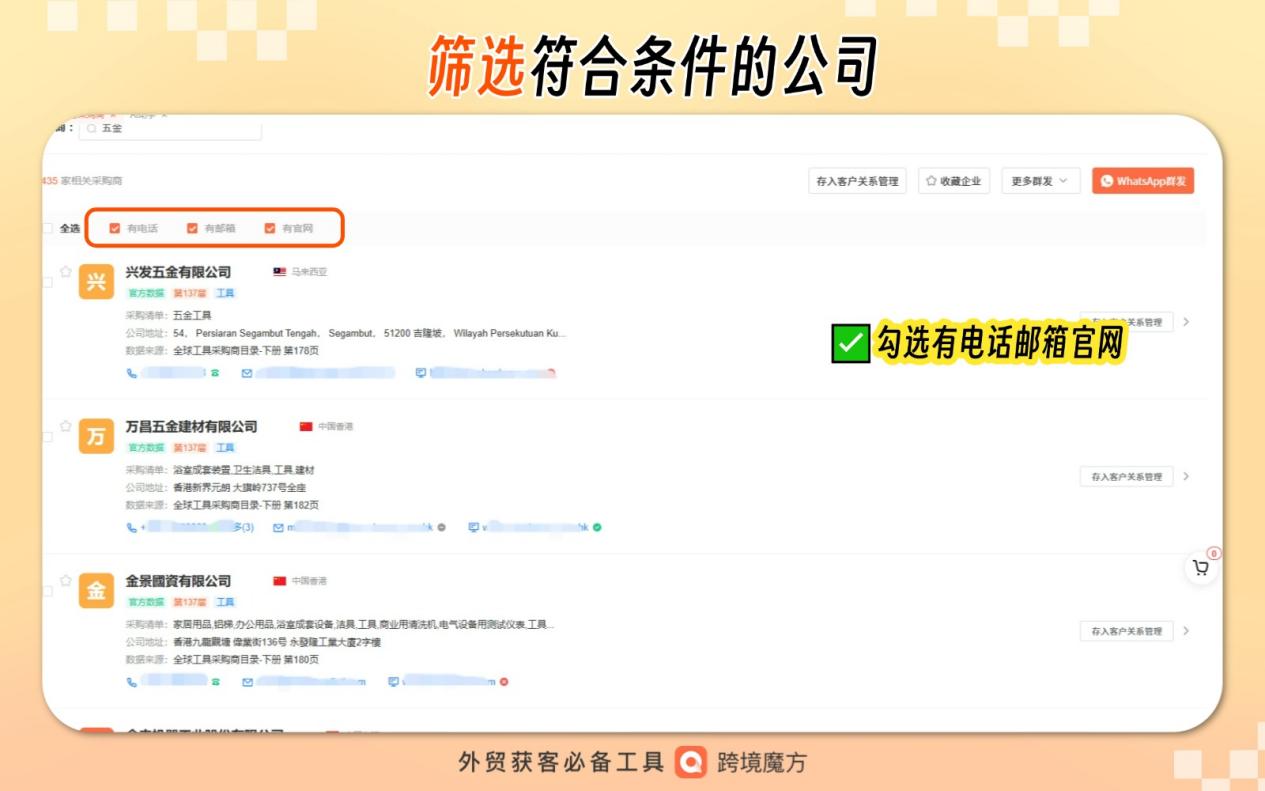This screenshot has height=791, width=1265.
Task: Click text 全球工具采购商目录-下册 第178页
Action: (x=246, y=351)
